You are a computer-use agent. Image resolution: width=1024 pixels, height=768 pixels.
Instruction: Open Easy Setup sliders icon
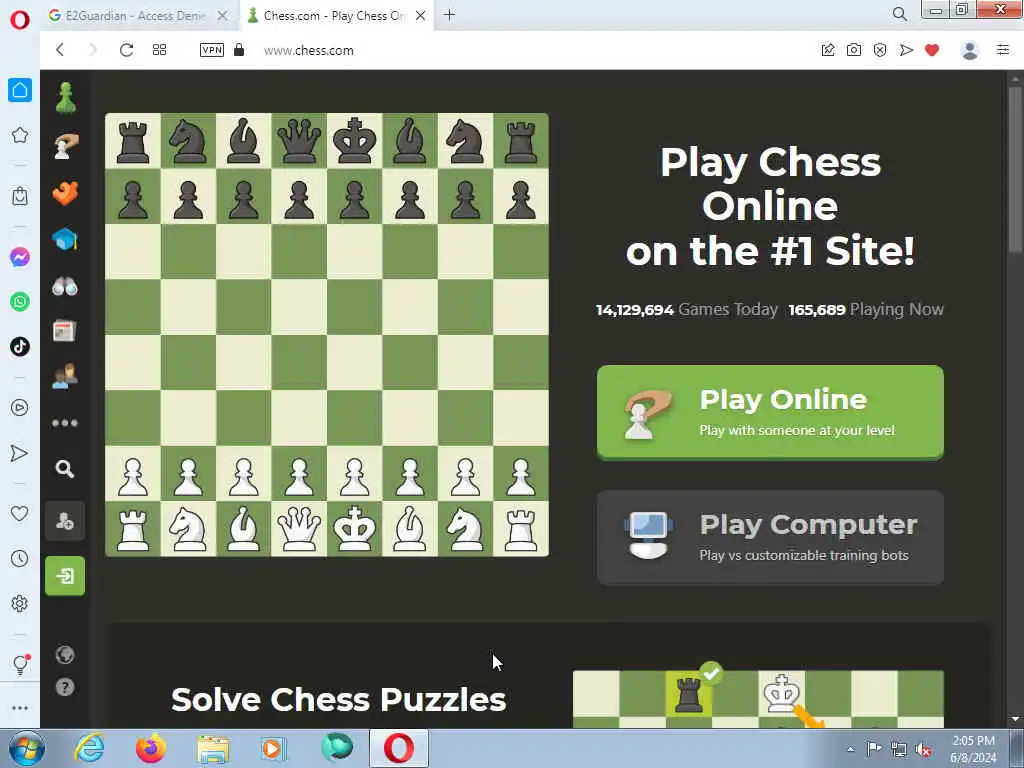(1003, 50)
